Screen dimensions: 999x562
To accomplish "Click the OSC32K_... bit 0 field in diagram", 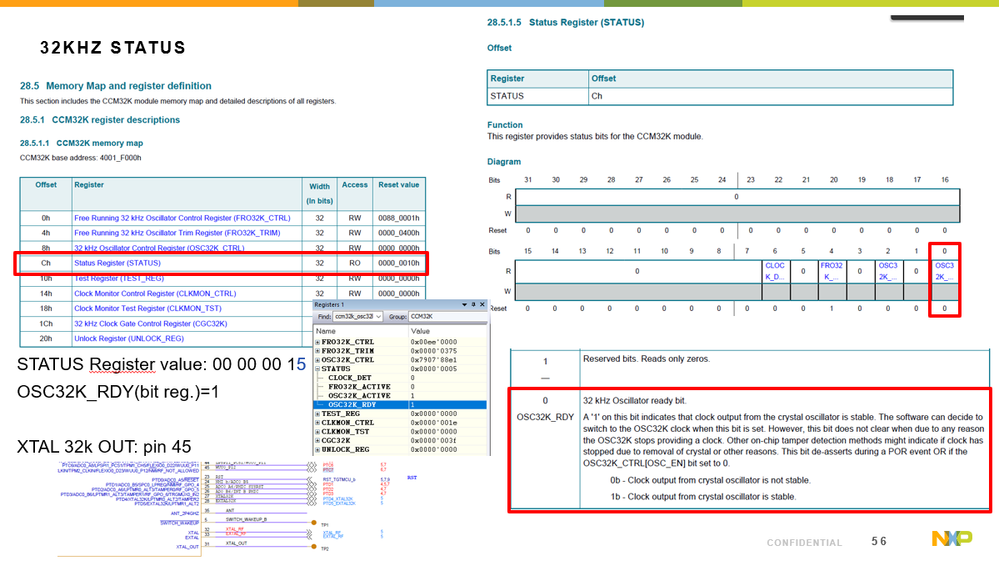I will pos(944,271).
